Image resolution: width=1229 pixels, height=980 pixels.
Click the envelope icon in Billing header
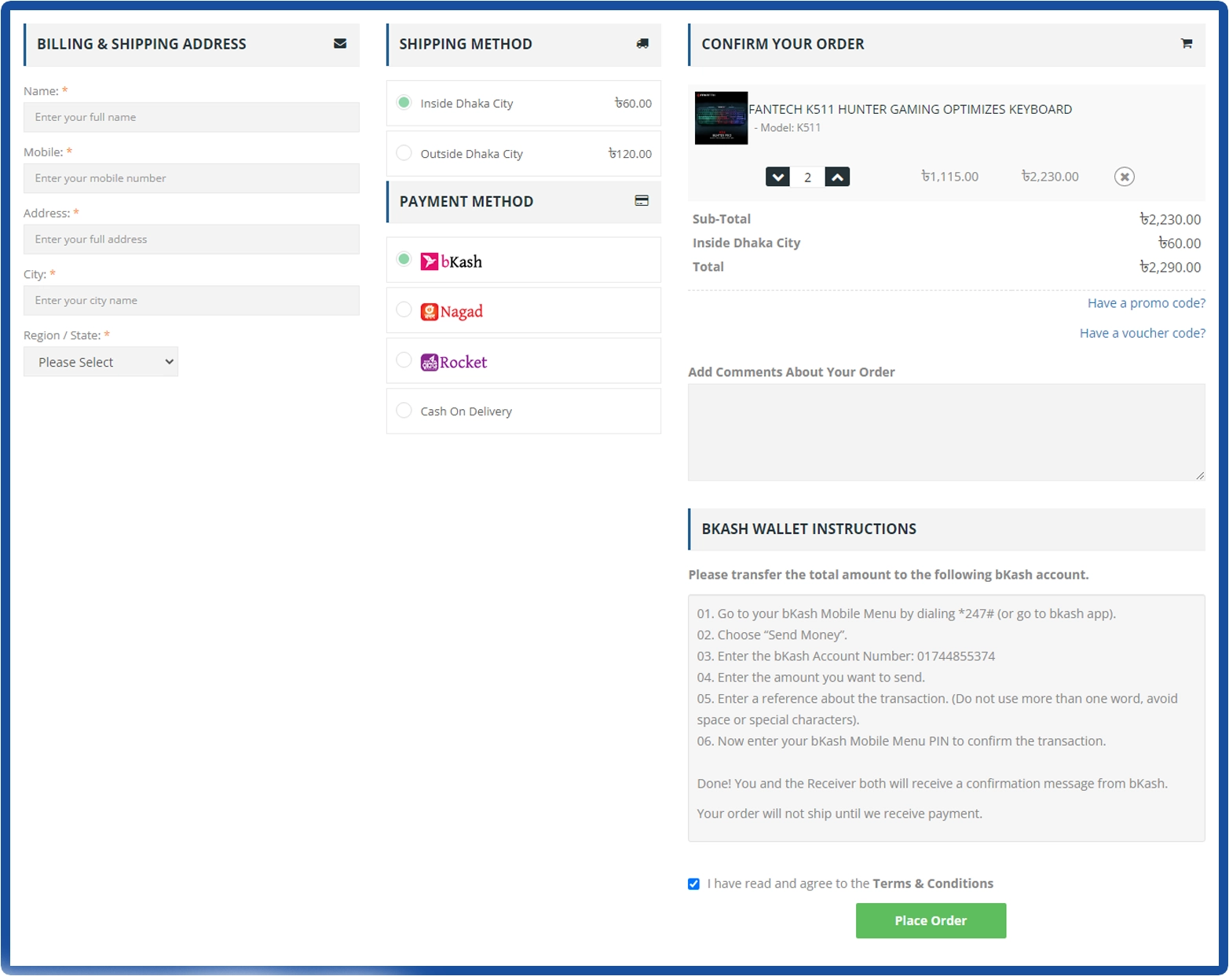click(340, 44)
